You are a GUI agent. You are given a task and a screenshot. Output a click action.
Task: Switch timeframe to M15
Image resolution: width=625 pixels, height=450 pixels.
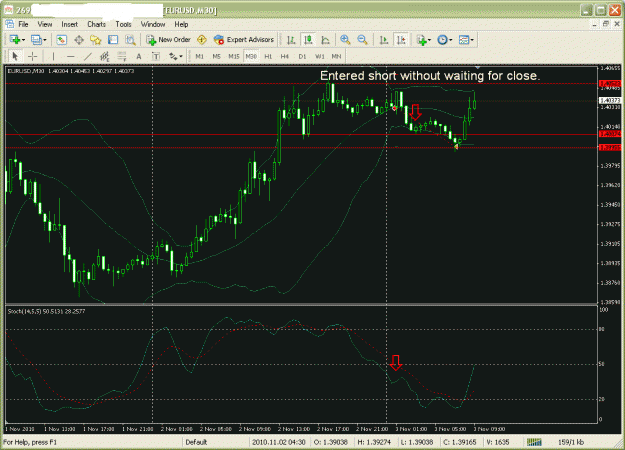(234, 56)
